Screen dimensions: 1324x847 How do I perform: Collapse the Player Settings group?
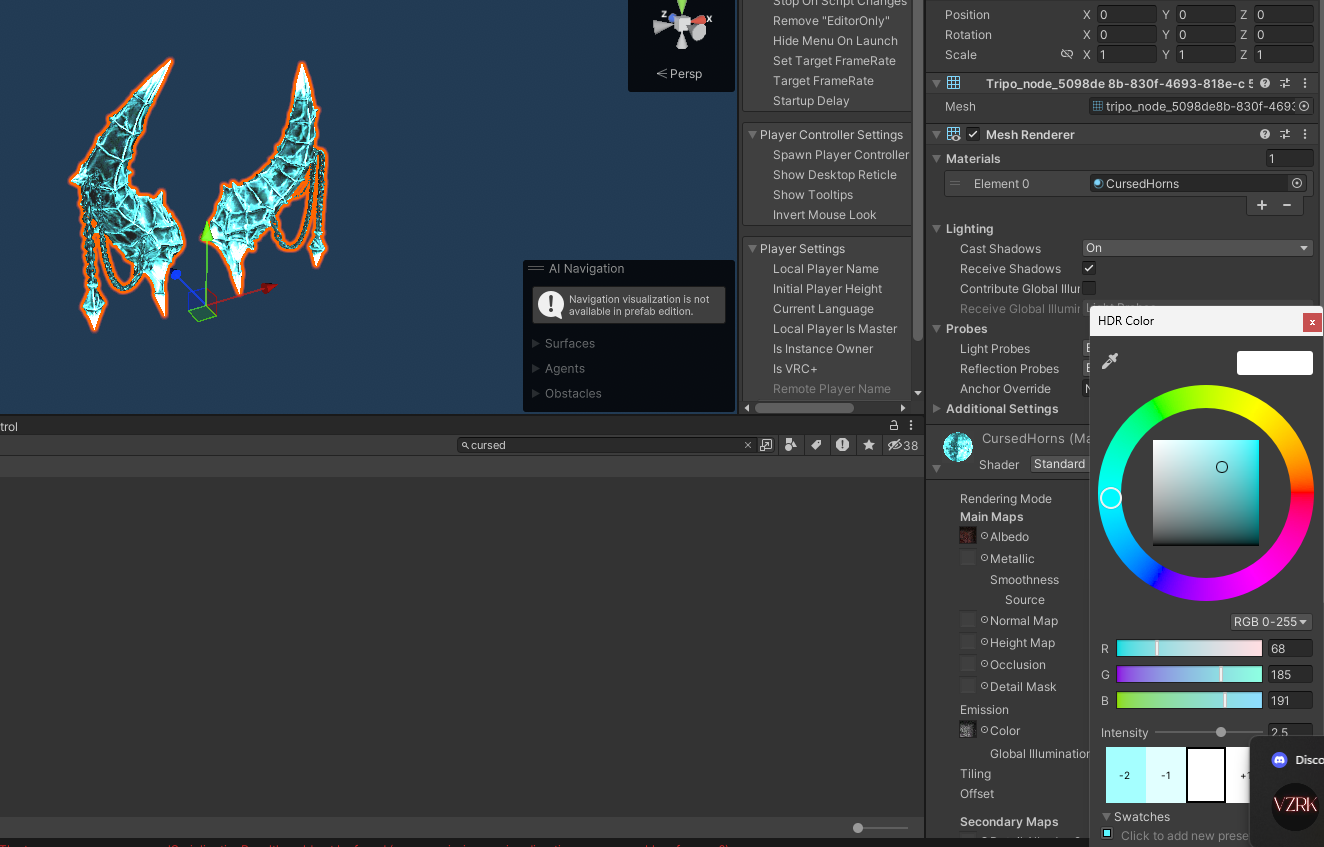(x=751, y=249)
